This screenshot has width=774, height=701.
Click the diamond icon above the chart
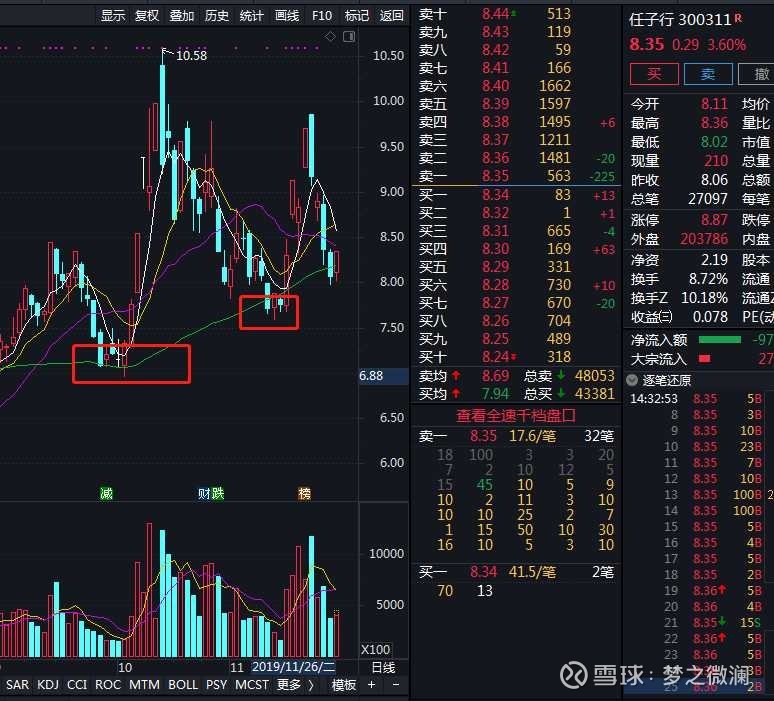(x=331, y=37)
